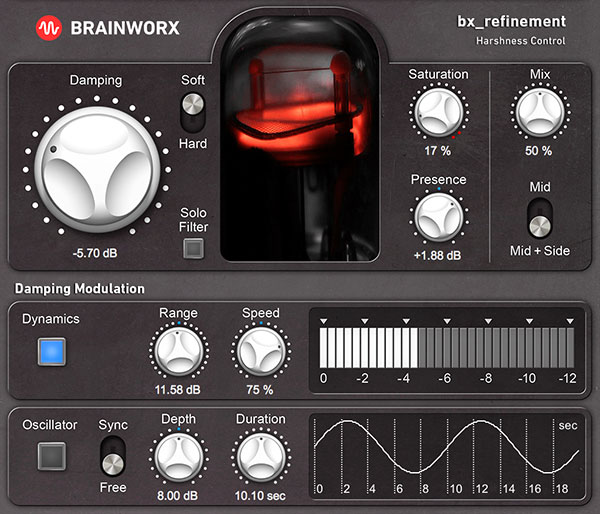Enable the Solo Filter button
Screen dimensions: 600x514
tap(193, 248)
